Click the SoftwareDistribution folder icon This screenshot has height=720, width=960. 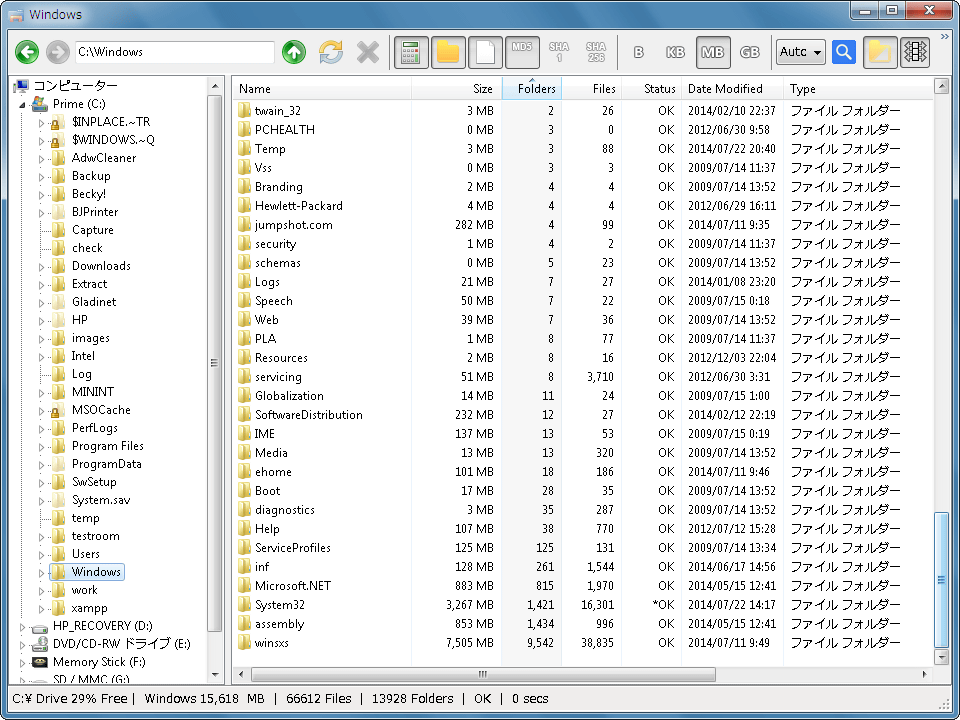(244, 414)
